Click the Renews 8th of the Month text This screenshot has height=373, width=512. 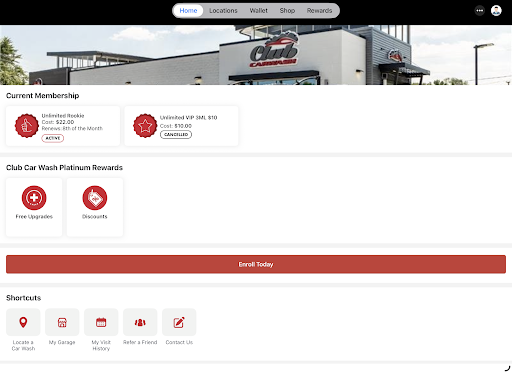72,128
